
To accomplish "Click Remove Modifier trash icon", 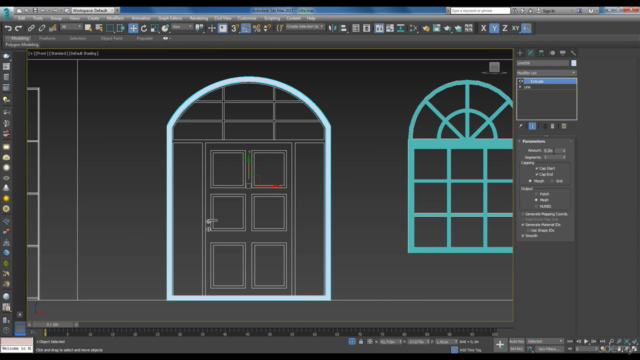I will pyautogui.click(x=553, y=126).
